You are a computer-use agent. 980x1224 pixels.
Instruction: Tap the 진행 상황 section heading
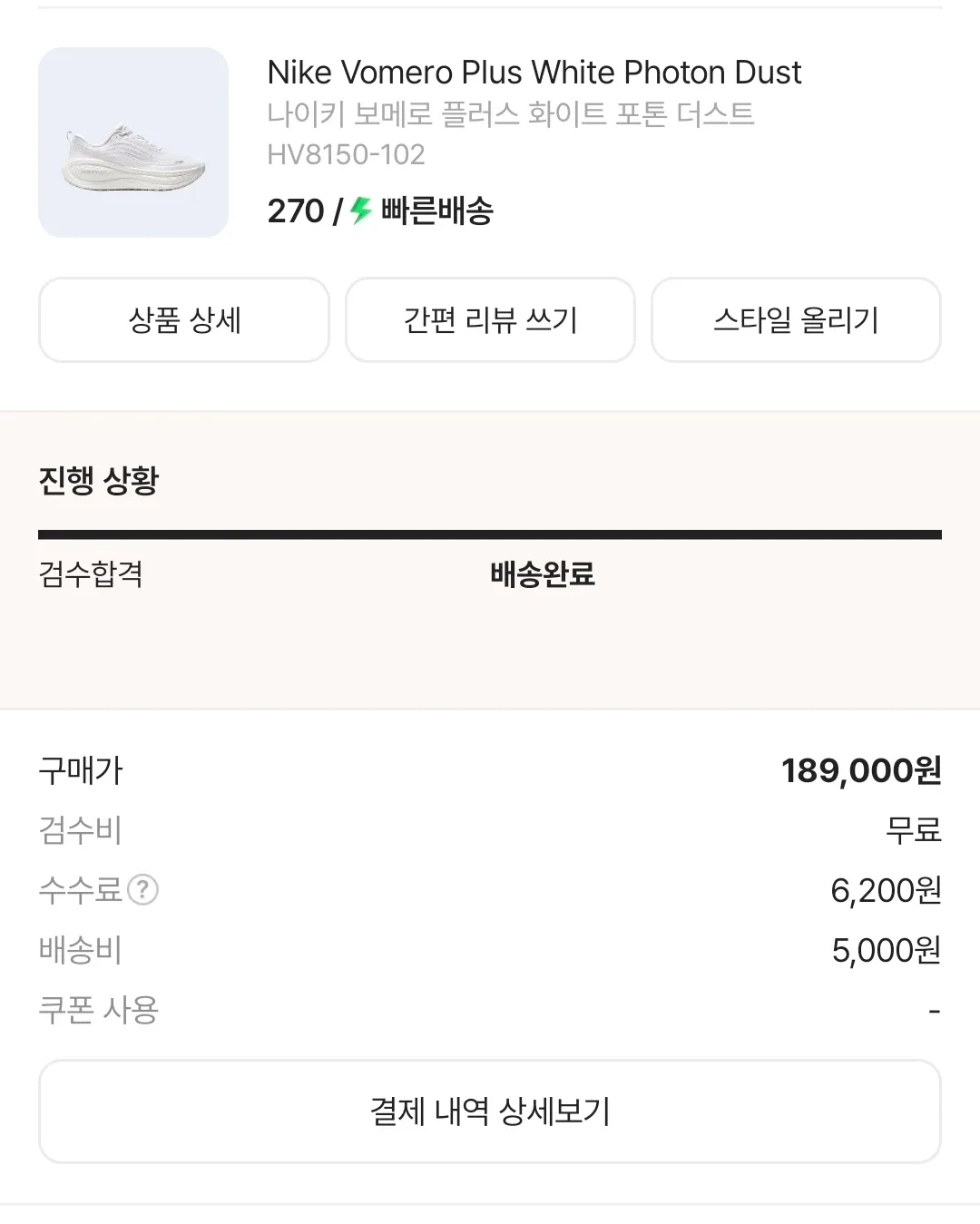pos(99,480)
